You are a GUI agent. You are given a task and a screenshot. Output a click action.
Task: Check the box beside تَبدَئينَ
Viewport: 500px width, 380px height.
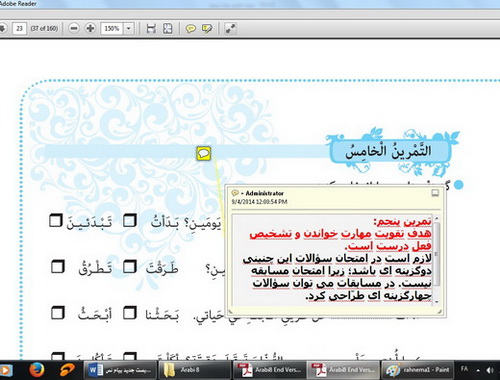pos(56,221)
